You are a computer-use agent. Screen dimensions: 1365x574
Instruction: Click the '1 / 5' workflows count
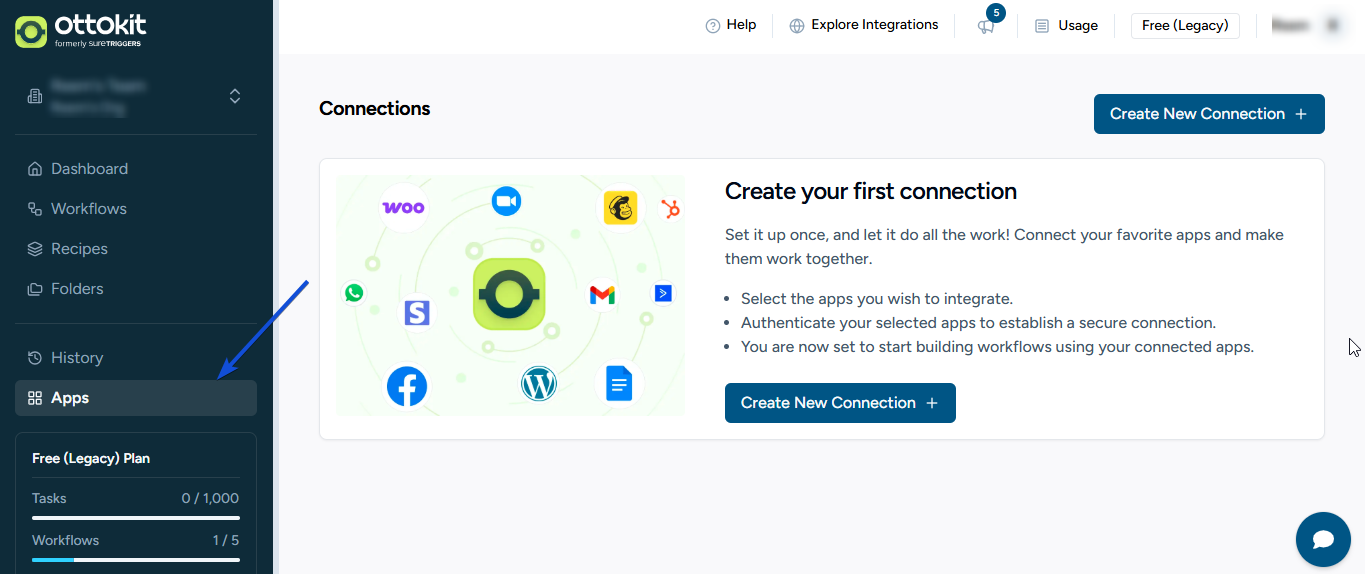click(226, 540)
